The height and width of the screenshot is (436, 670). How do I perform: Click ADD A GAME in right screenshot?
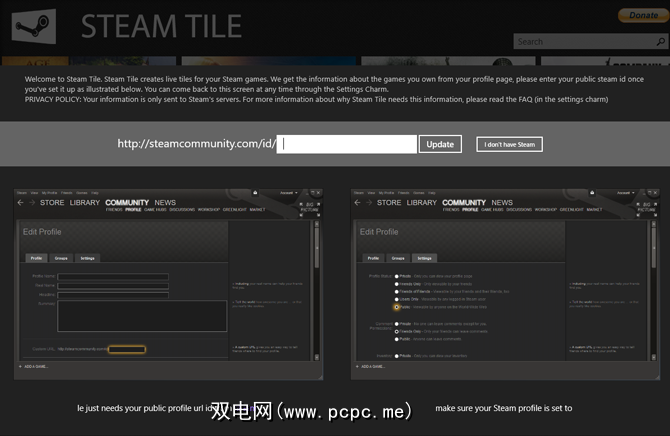(373, 367)
